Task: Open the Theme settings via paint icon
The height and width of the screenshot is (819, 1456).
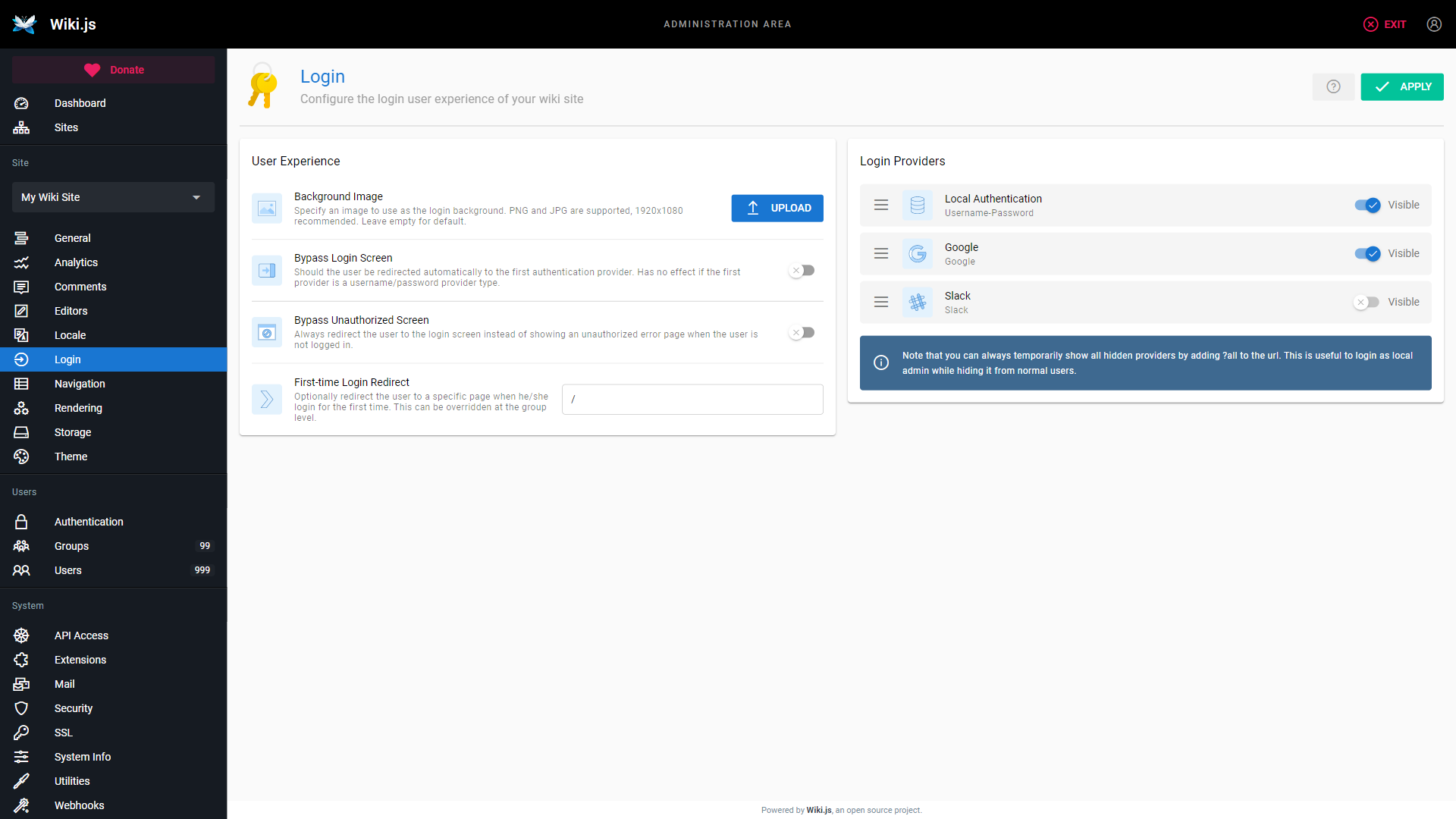Action: click(22, 456)
